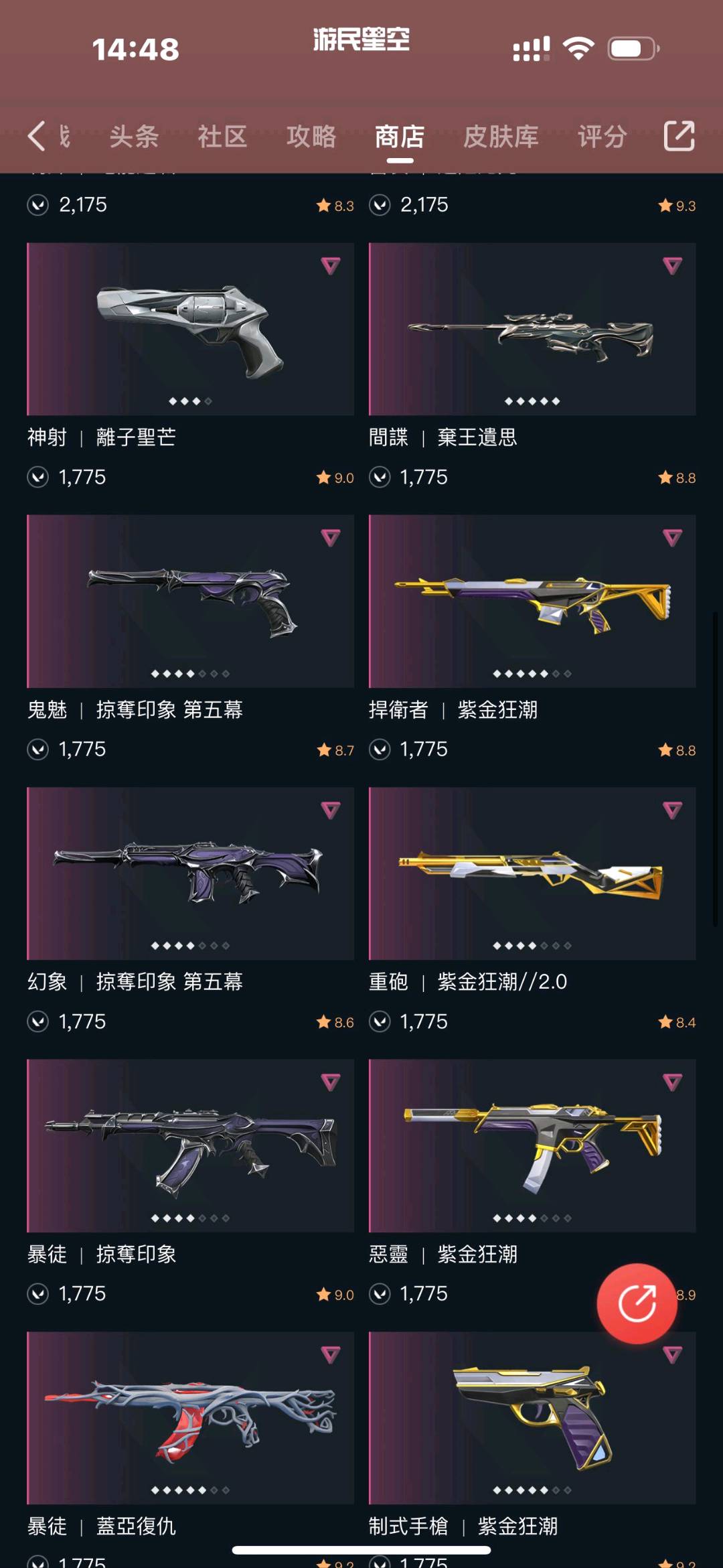The width and height of the screenshot is (723, 1568).
Task: Go to the 头条 tab
Action: click(134, 137)
